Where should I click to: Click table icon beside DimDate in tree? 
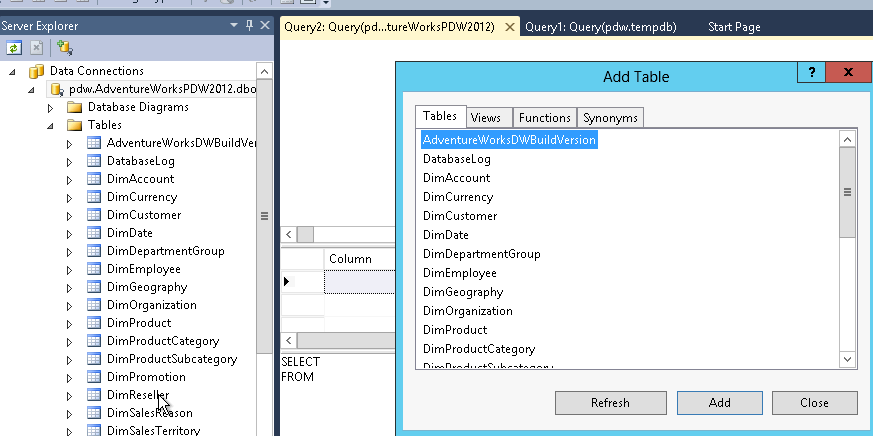94,233
